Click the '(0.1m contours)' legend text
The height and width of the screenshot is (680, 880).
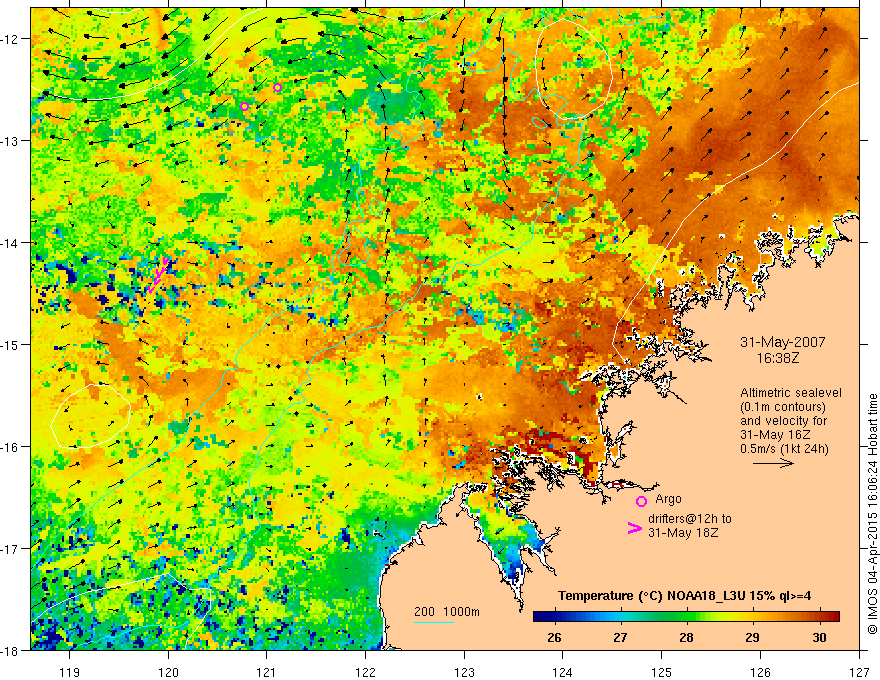click(783, 407)
